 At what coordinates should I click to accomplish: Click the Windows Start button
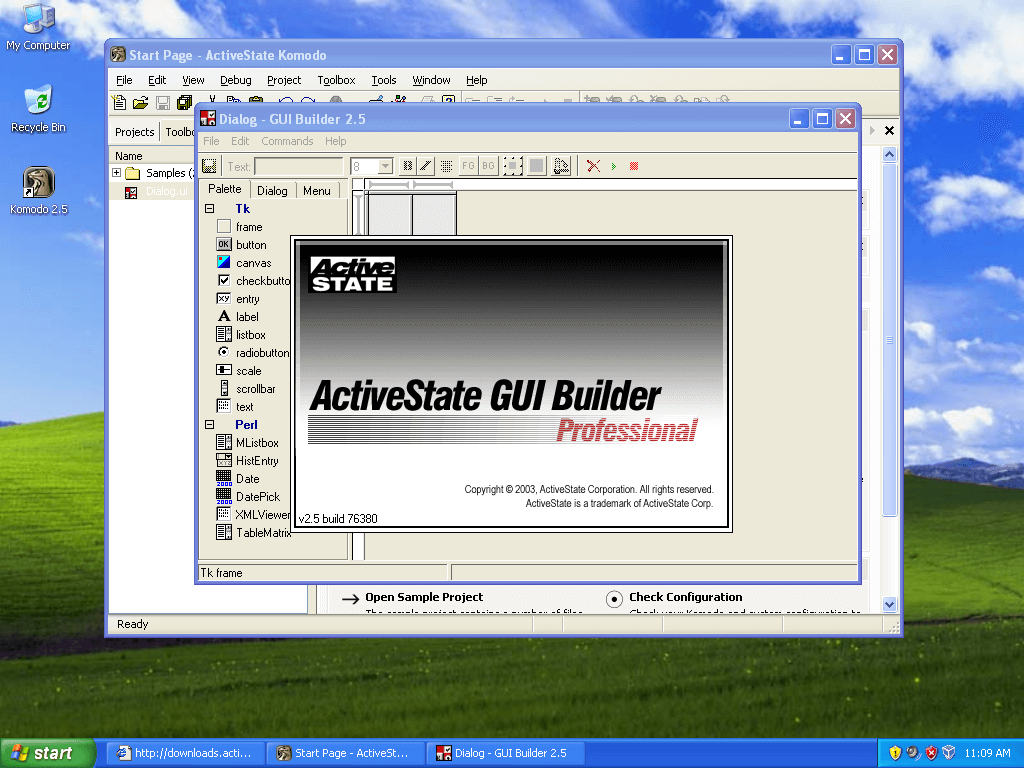point(48,753)
